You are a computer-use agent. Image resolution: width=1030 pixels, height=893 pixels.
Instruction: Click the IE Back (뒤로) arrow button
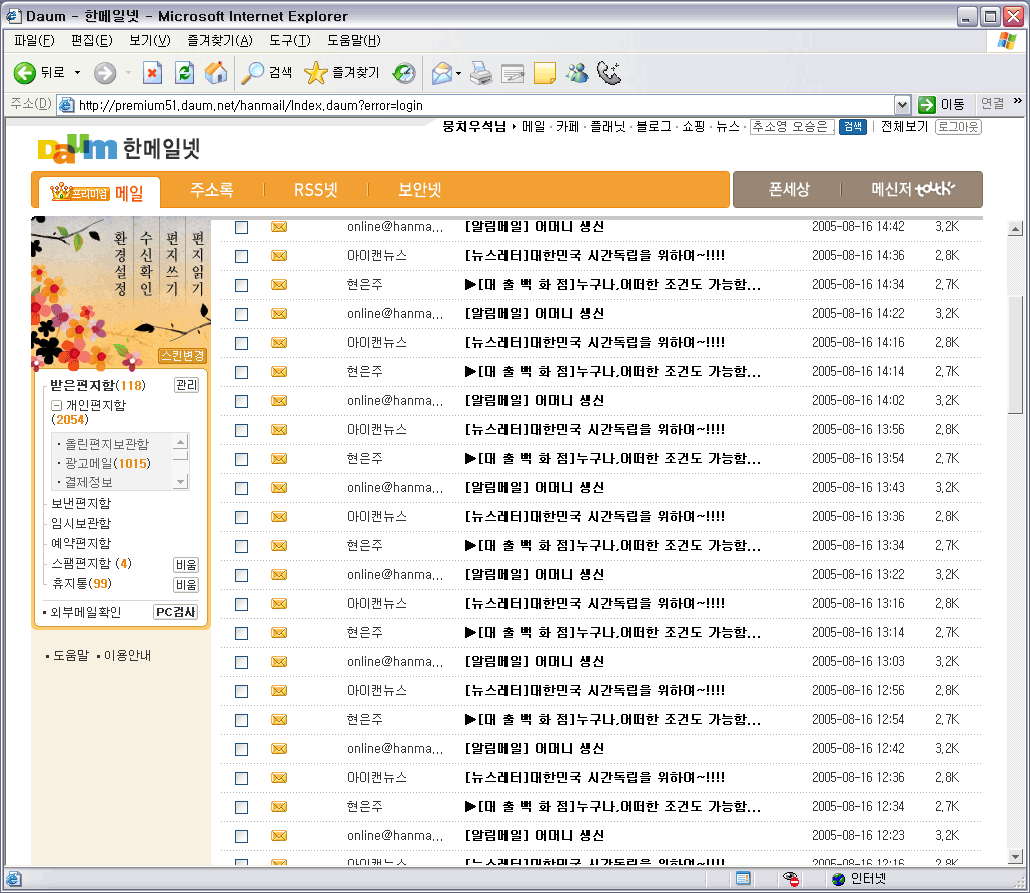tap(25, 73)
